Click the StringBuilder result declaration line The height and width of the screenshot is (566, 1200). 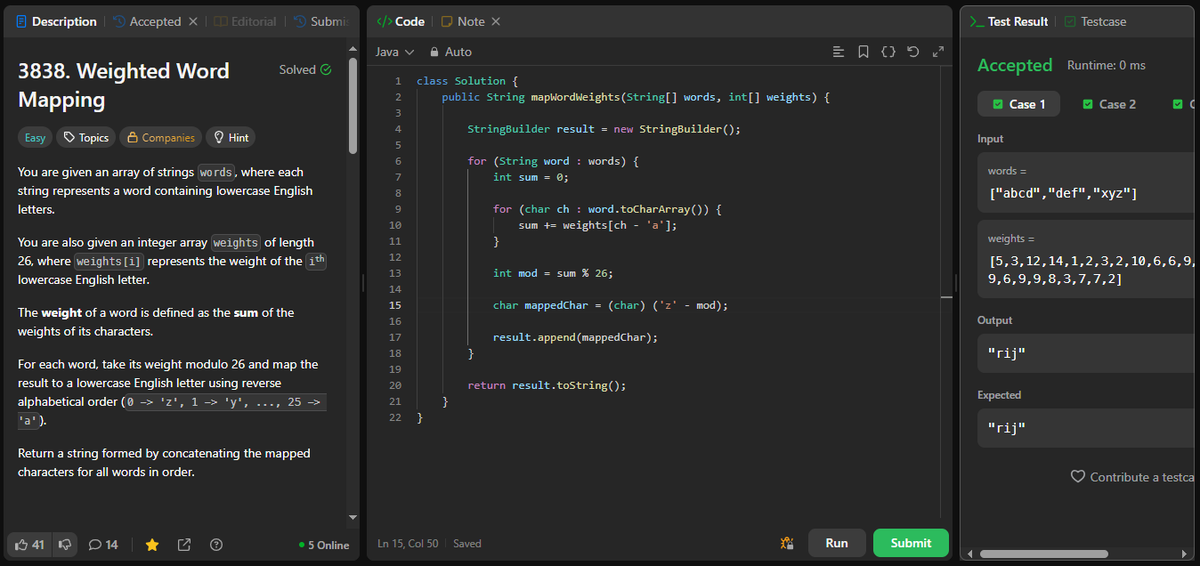603,129
